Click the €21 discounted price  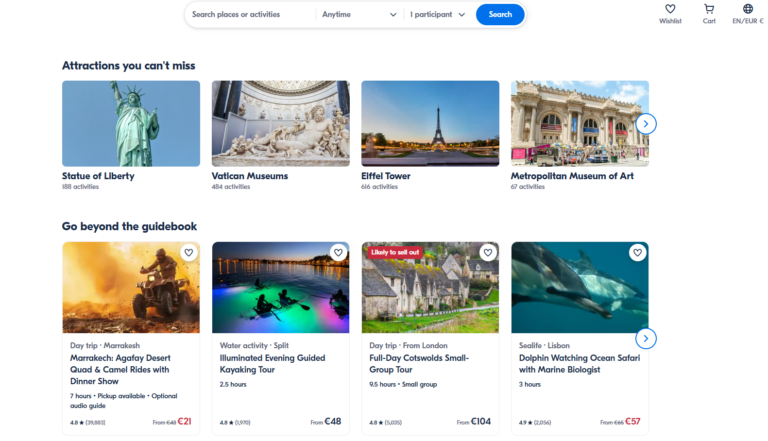pos(184,421)
